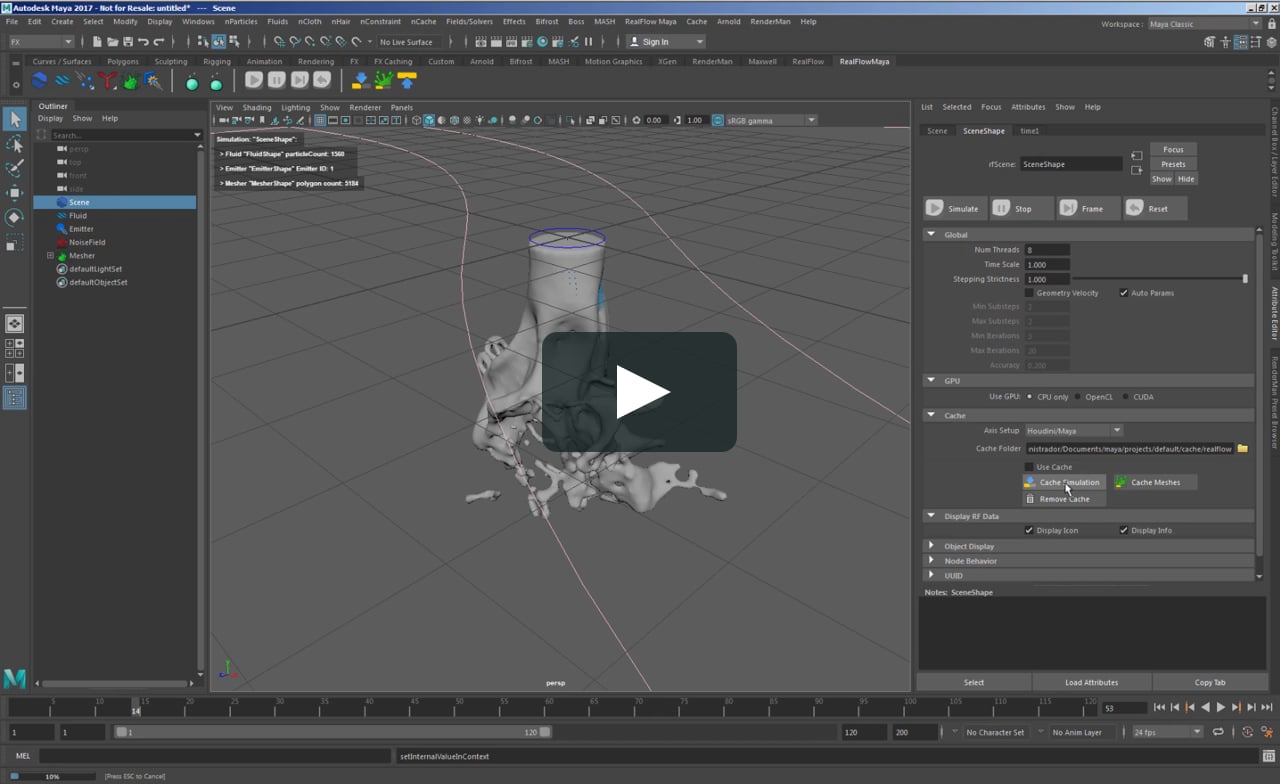Toggle the Auto Params checkbox

point(1124,293)
